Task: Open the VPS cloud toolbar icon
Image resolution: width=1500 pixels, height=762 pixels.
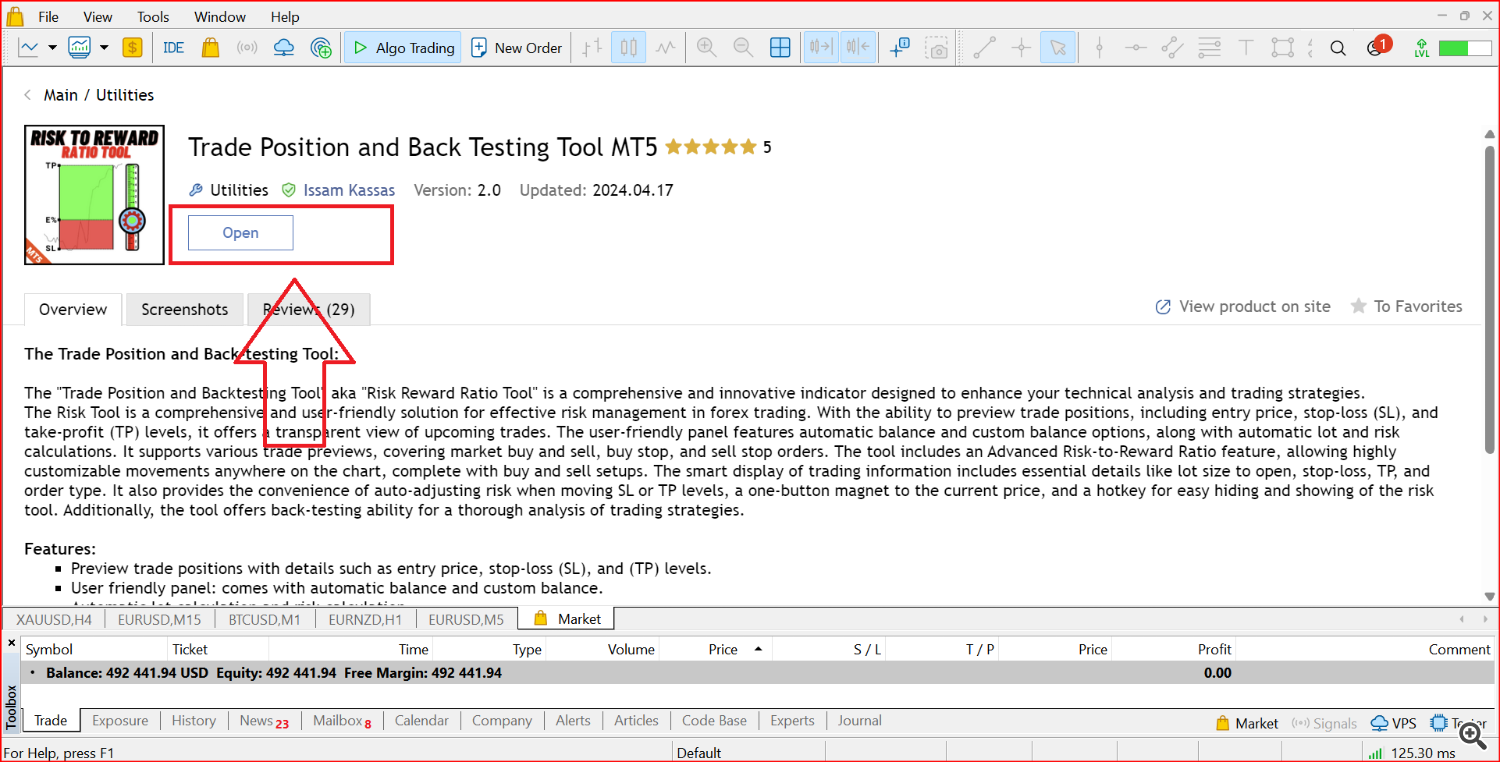Action: pyautogui.click(x=284, y=47)
